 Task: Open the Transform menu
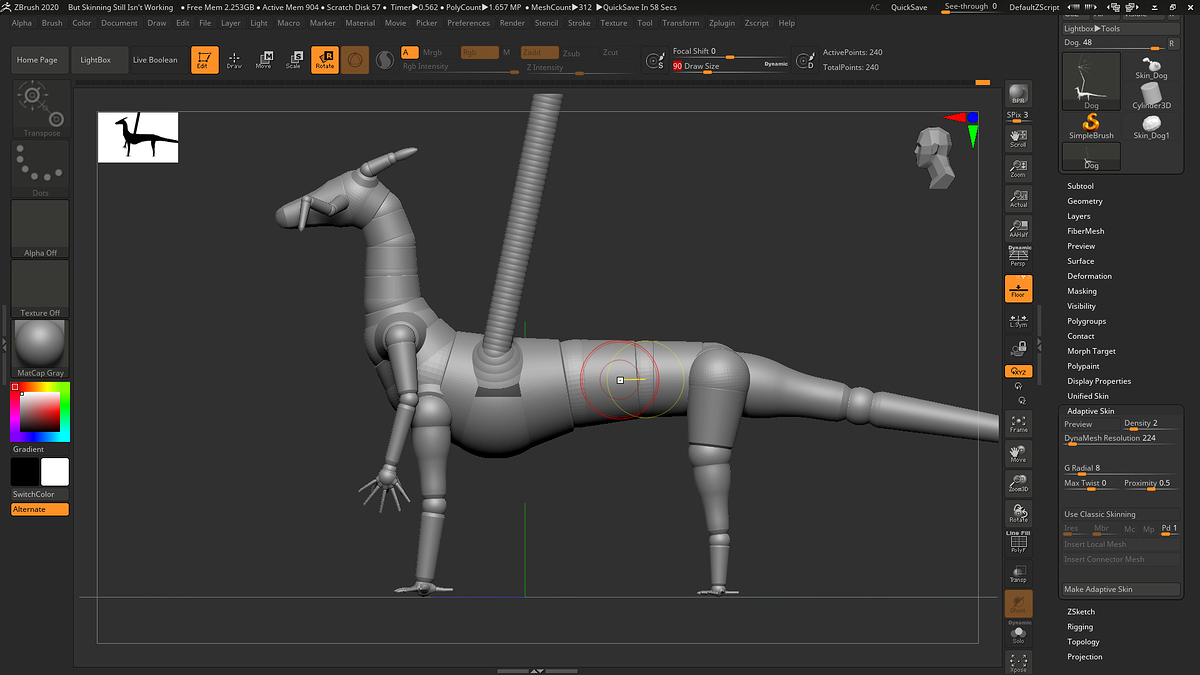coord(681,23)
